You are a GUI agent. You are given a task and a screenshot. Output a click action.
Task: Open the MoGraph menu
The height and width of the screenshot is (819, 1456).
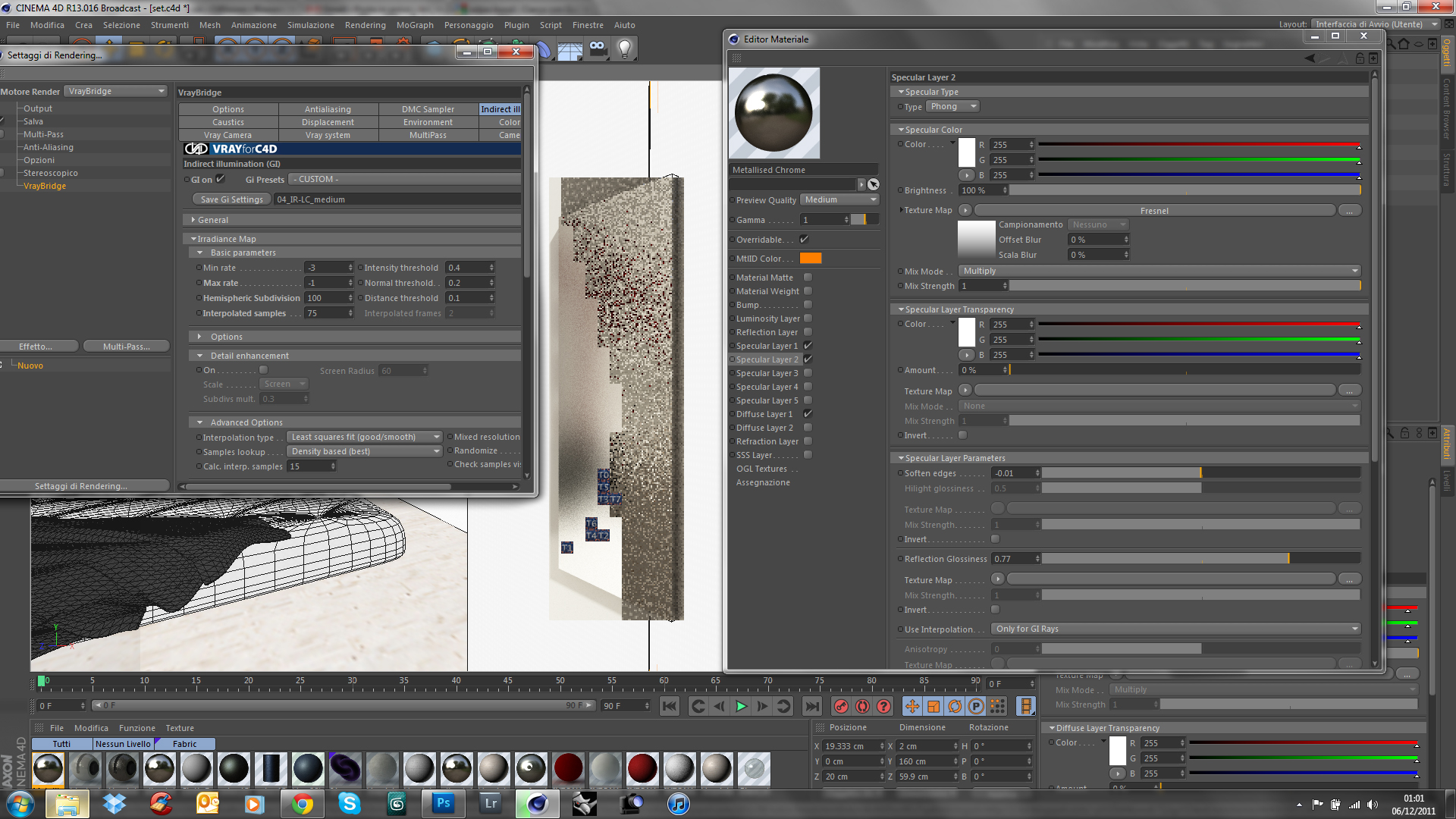click(415, 25)
